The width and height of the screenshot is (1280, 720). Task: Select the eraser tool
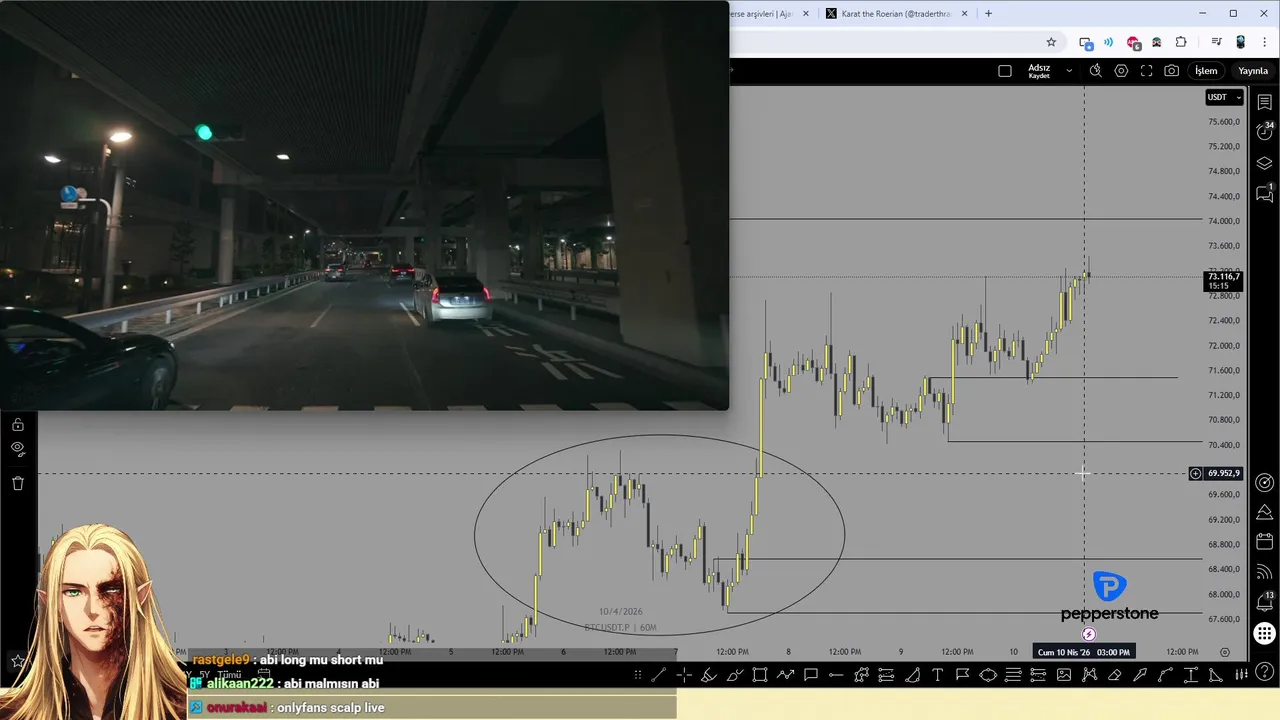pyautogui.click(x=1115, y=675)
